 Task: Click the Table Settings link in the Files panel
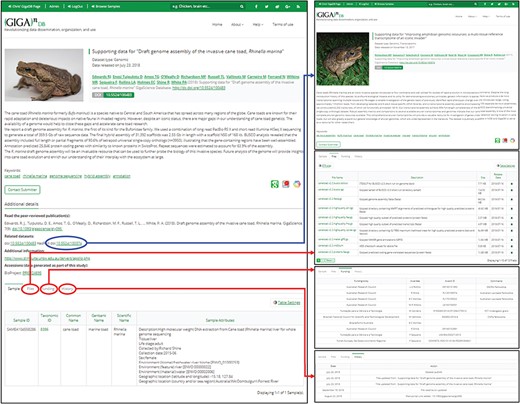pos(506,166)
